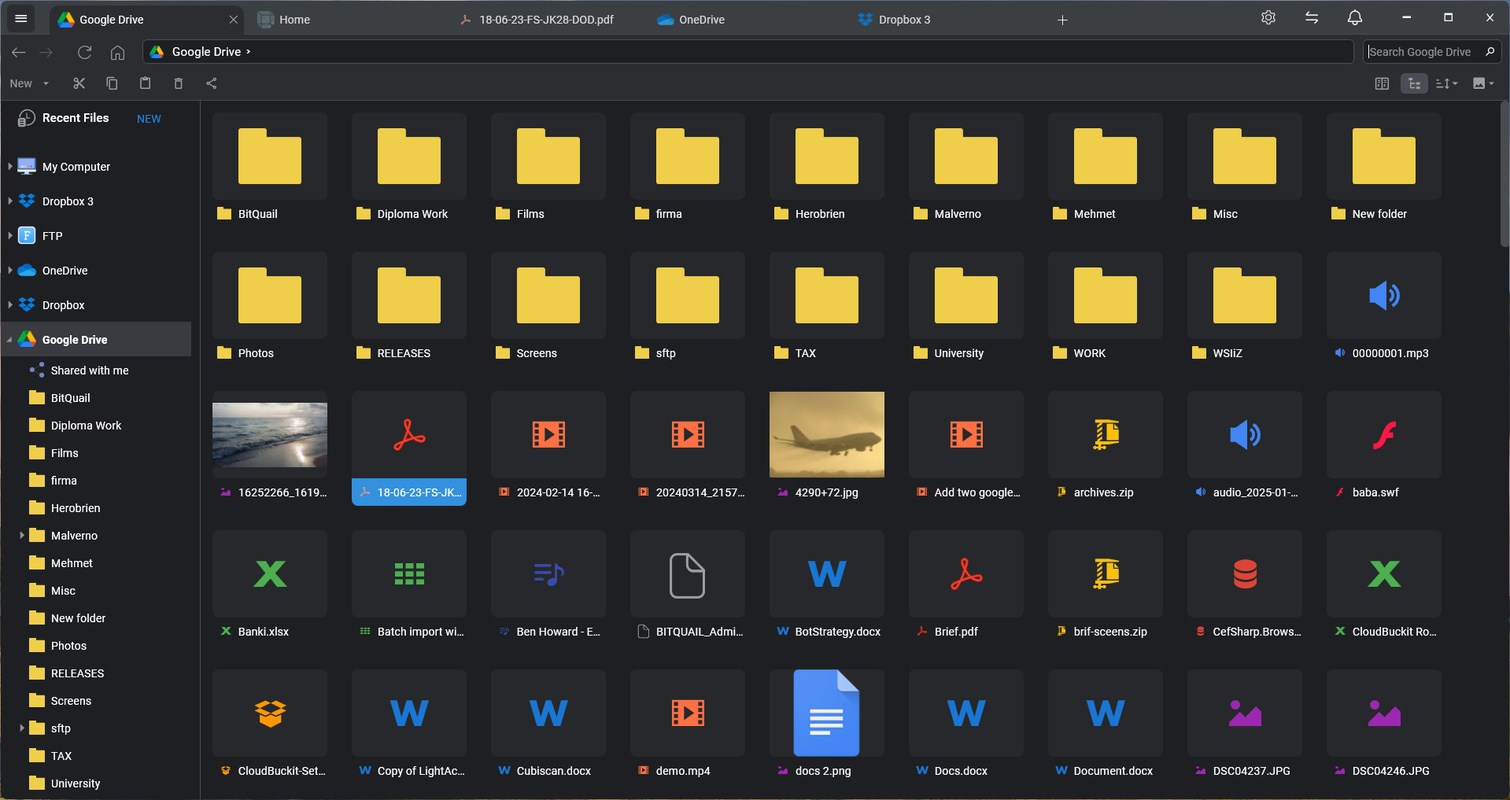Select Diploma Work in the sidebar tree
This screenshot has width=1510, height=800.
click(86, 425)
